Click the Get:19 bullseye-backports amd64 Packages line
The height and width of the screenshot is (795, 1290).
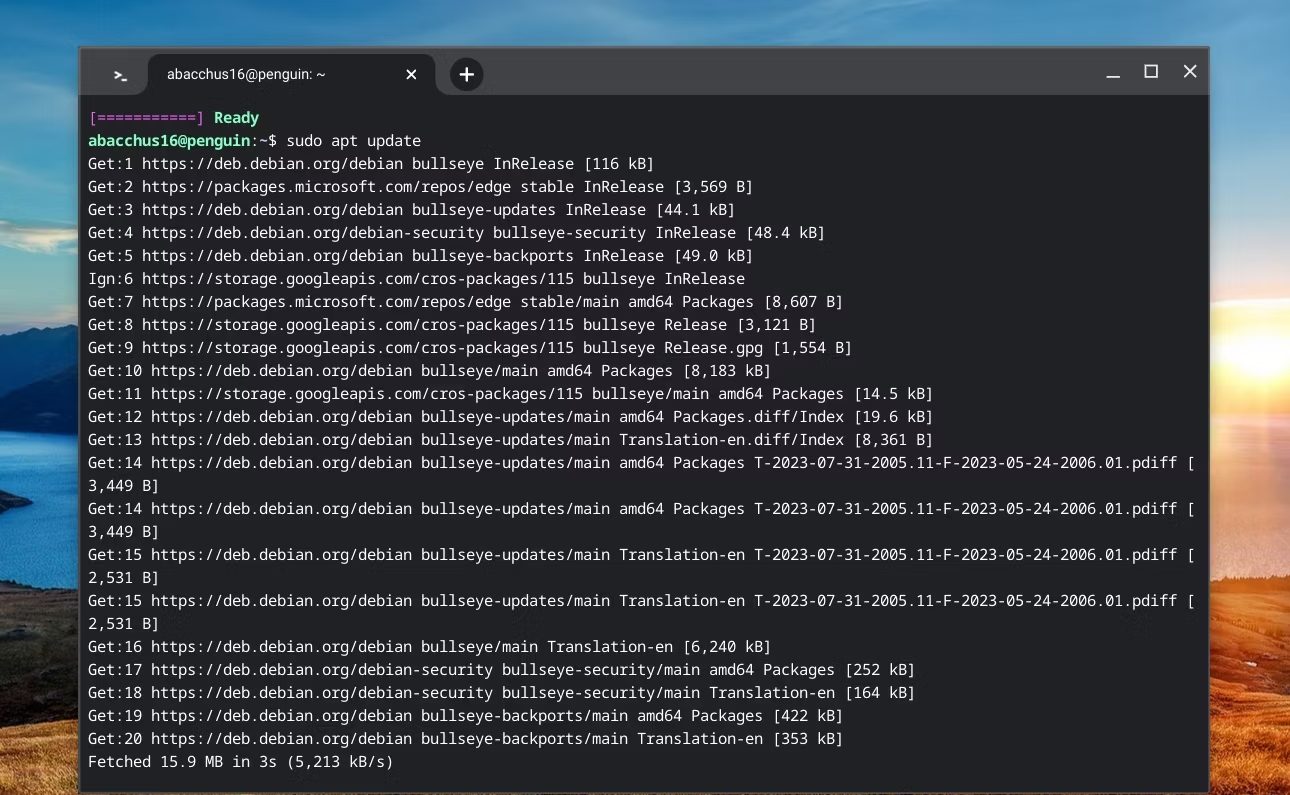pyautogui.click(x=465, y=716)
